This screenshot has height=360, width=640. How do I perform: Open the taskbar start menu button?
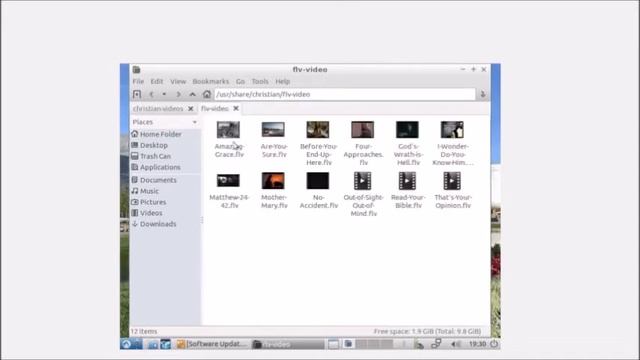point(126,344)
